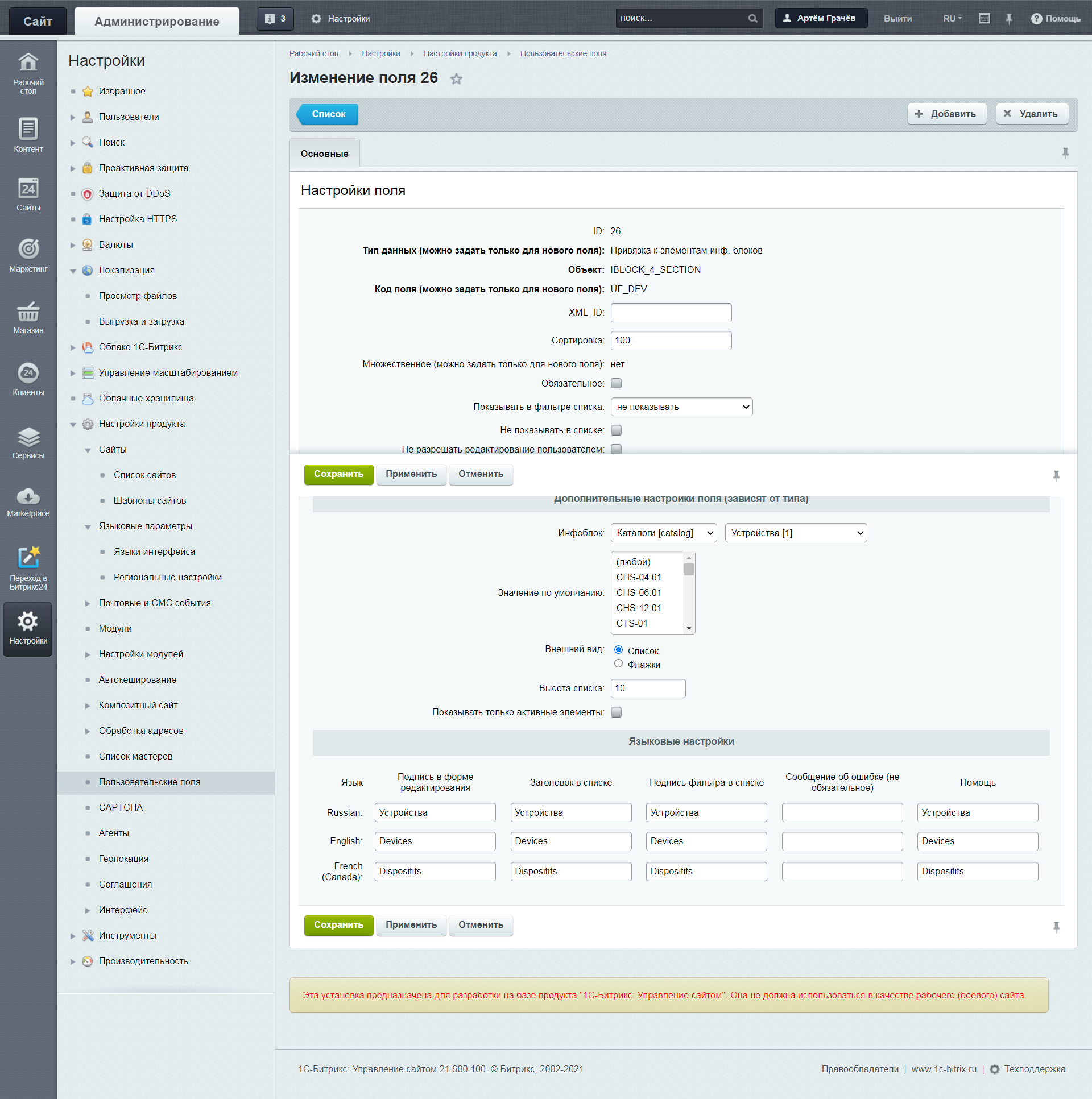This screenshot has height=1099, width=1092.
Task: Click pin icon beside bottom Сохранить row
Action: pyautogui.click(x=1056, y=927)
